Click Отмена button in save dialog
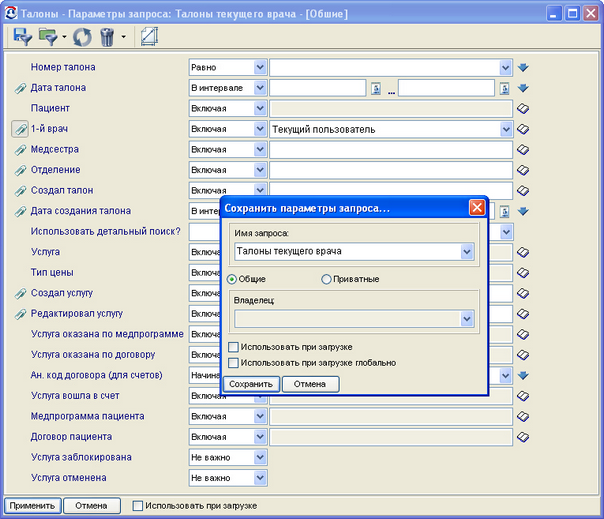Image resolution: width=604 pixels, height=519 pixels. coord(310,384)
